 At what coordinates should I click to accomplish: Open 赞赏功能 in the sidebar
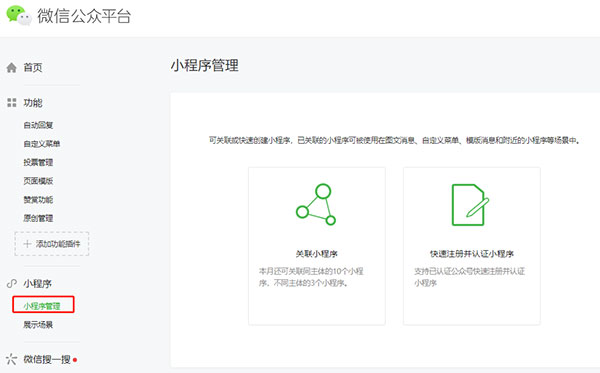tap(38, 200)
